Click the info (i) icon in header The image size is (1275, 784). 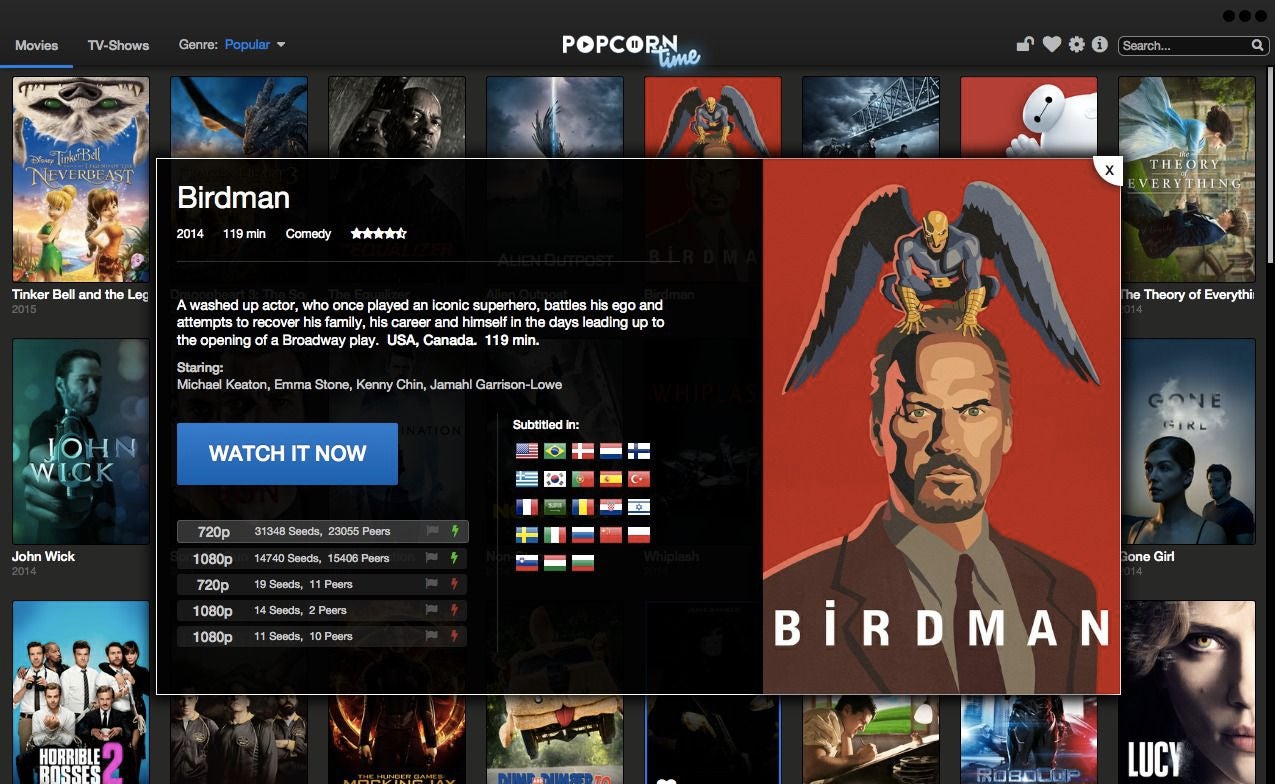pos(1100,44)
